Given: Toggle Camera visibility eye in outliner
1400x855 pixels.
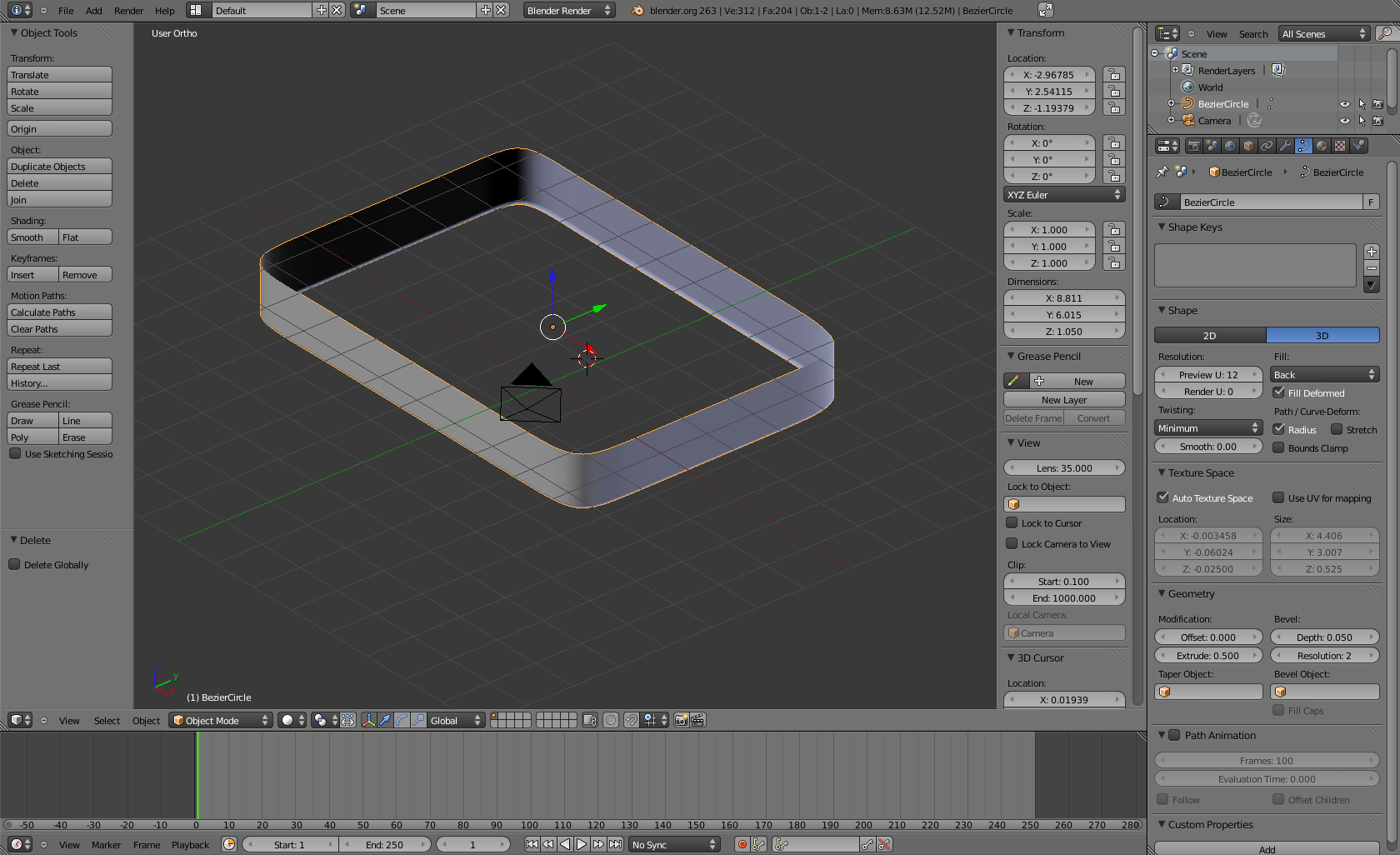Looking at the screenshot, I should click(x=1344, y=121).
